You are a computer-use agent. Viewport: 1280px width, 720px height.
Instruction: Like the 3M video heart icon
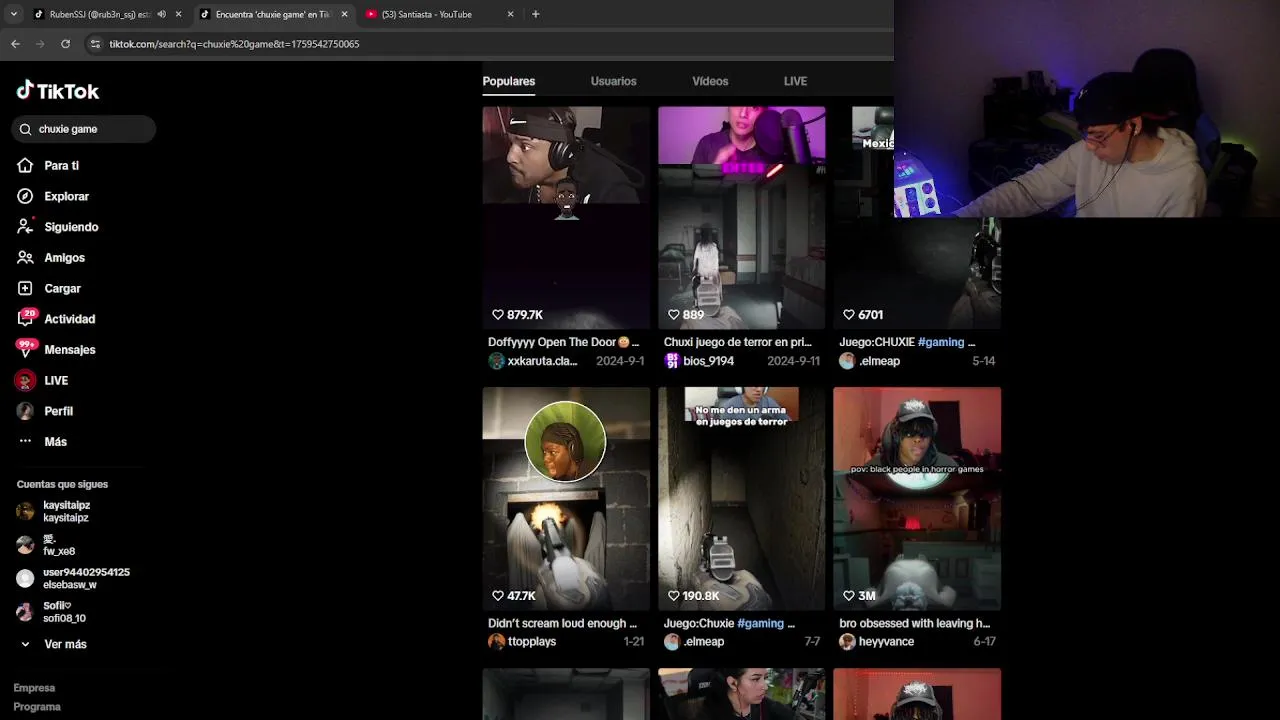[x=849, y=595]
